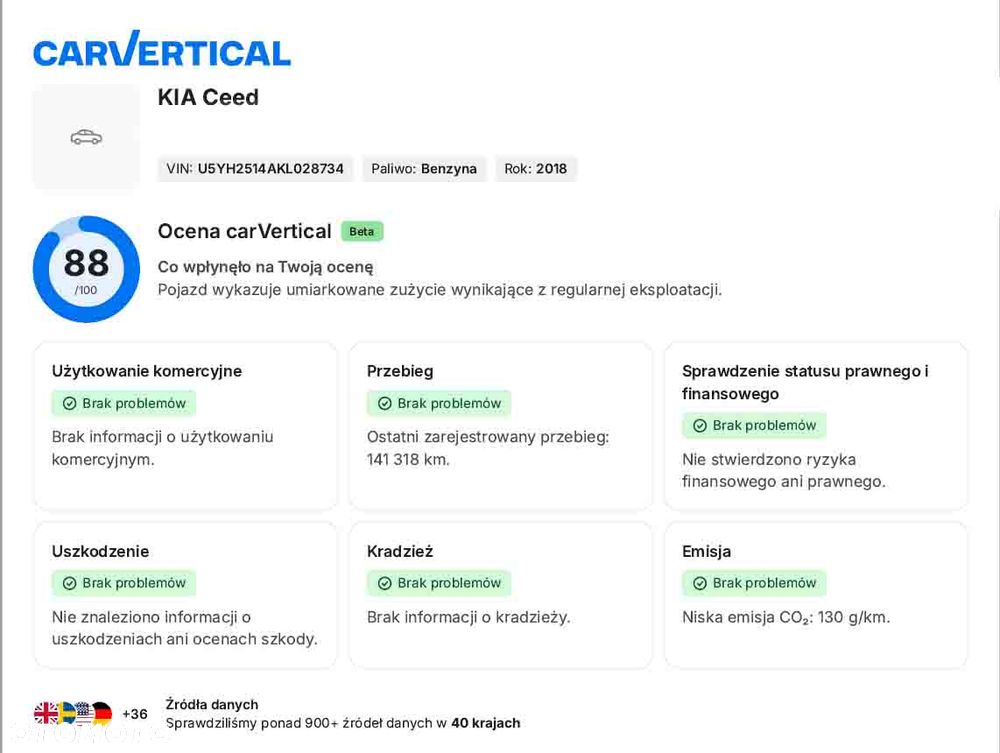Click the 88/100 score circle

(x=86, y=269)
